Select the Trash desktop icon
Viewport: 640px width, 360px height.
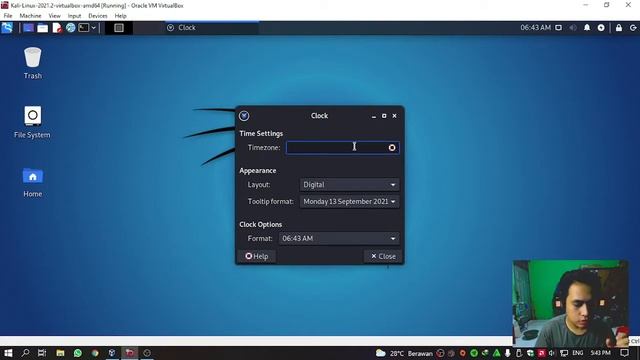click(33, 63)
